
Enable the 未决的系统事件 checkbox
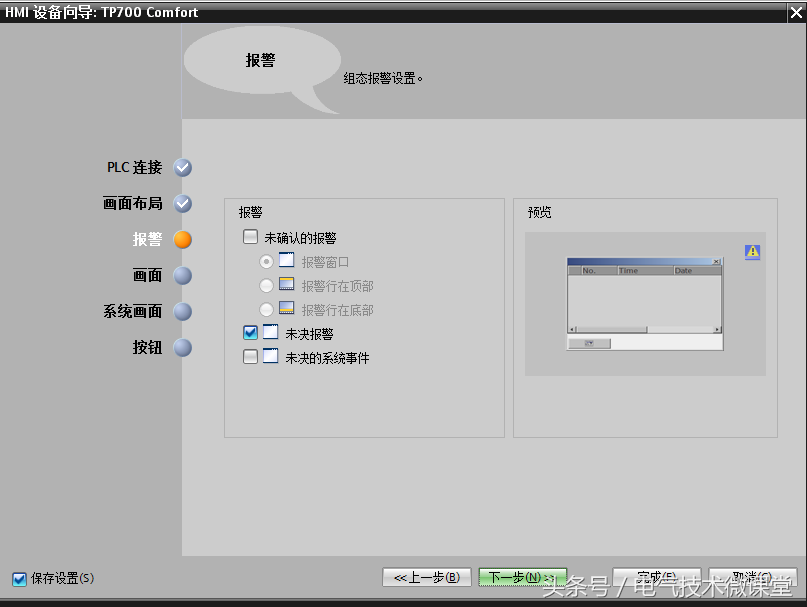tap(250, 357)
